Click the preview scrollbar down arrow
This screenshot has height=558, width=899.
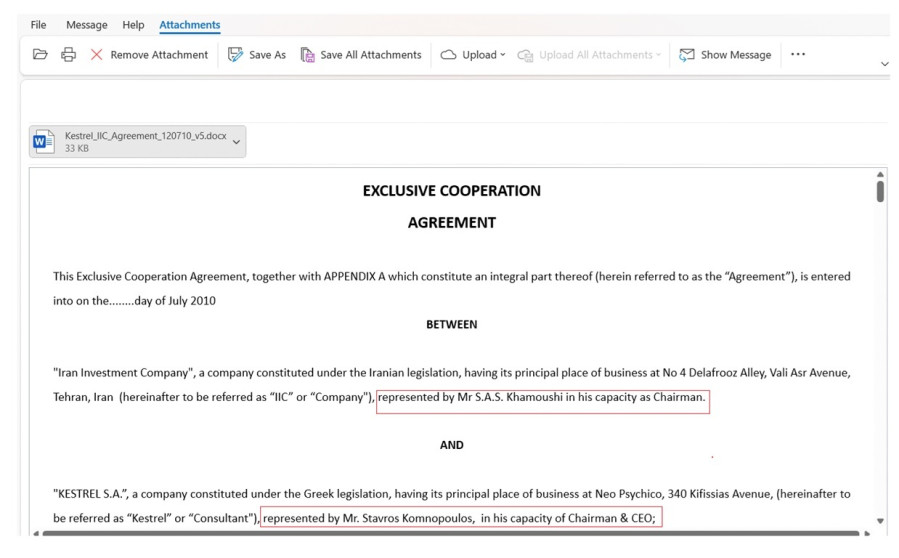pos(880,521)
